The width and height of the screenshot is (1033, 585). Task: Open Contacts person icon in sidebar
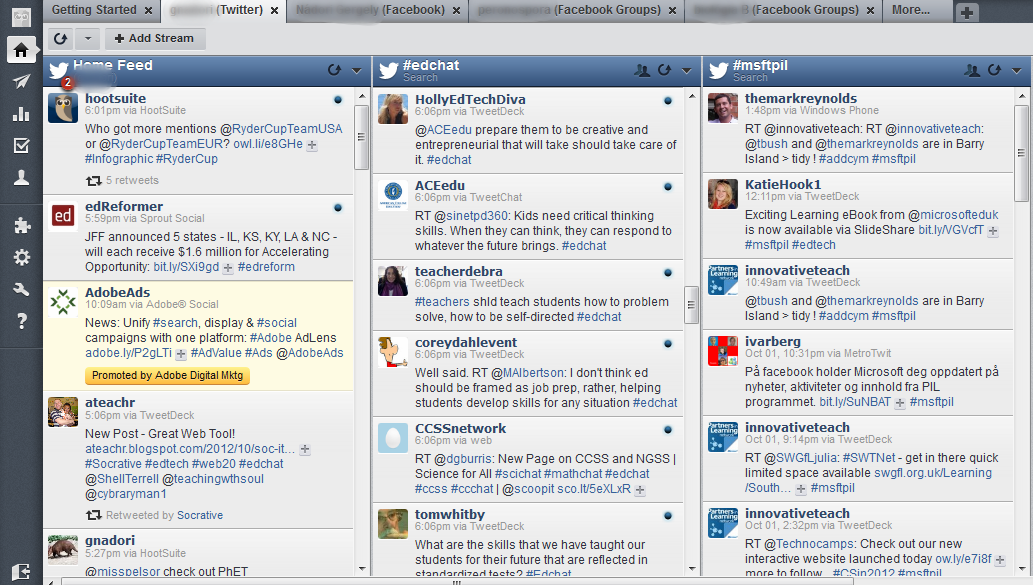[21, 178]
